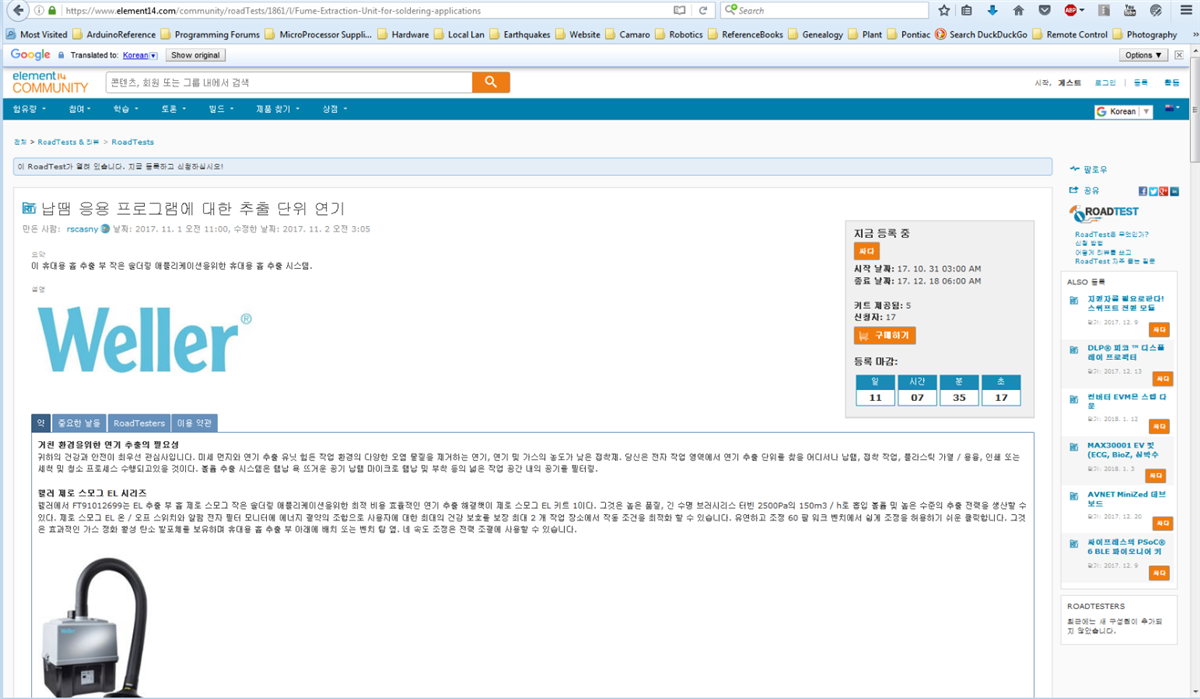Expand the 학습 nav menu
Screen dimensions: 1200x699
(x=124, y=108)
